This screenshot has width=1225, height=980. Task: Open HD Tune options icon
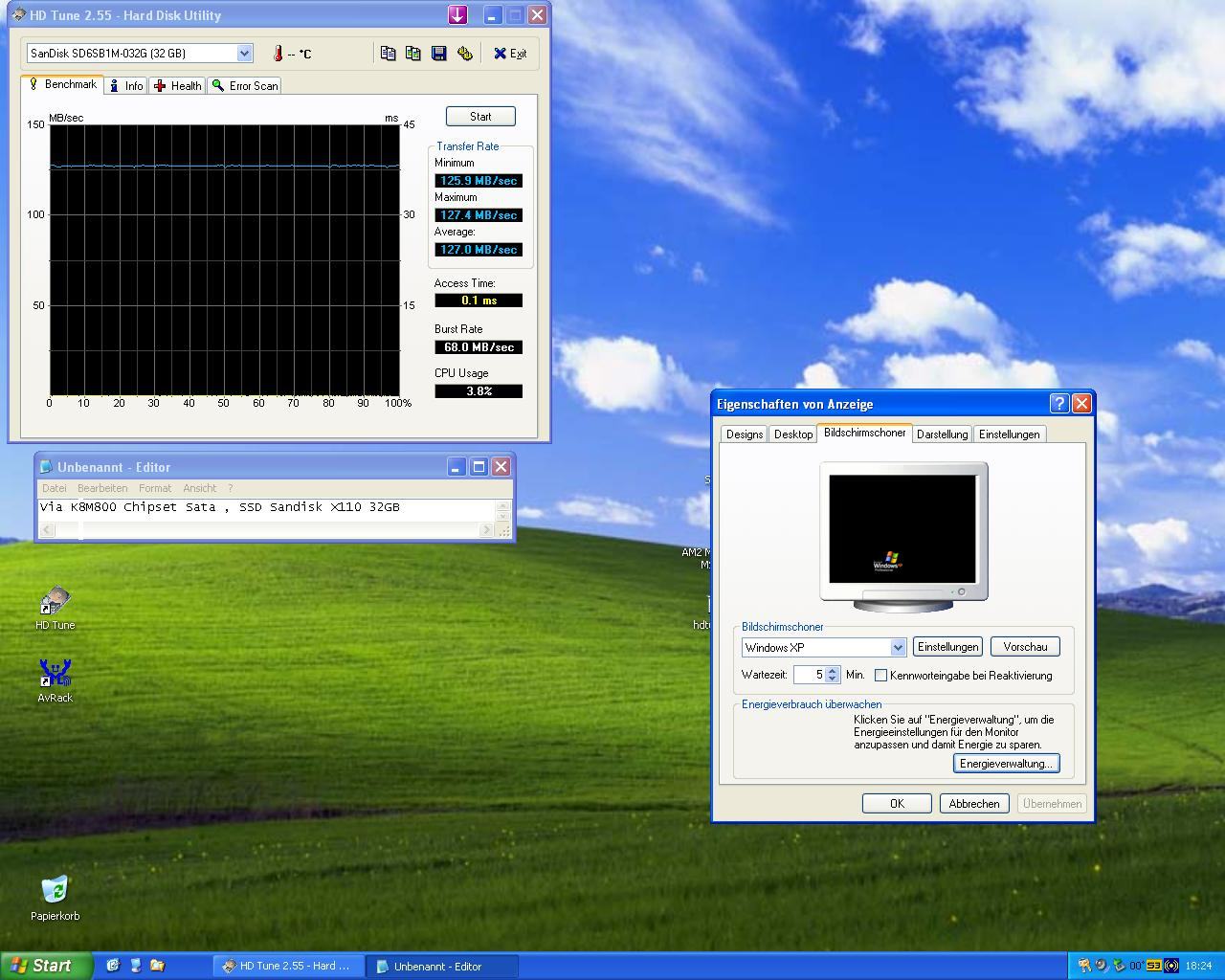464,54
